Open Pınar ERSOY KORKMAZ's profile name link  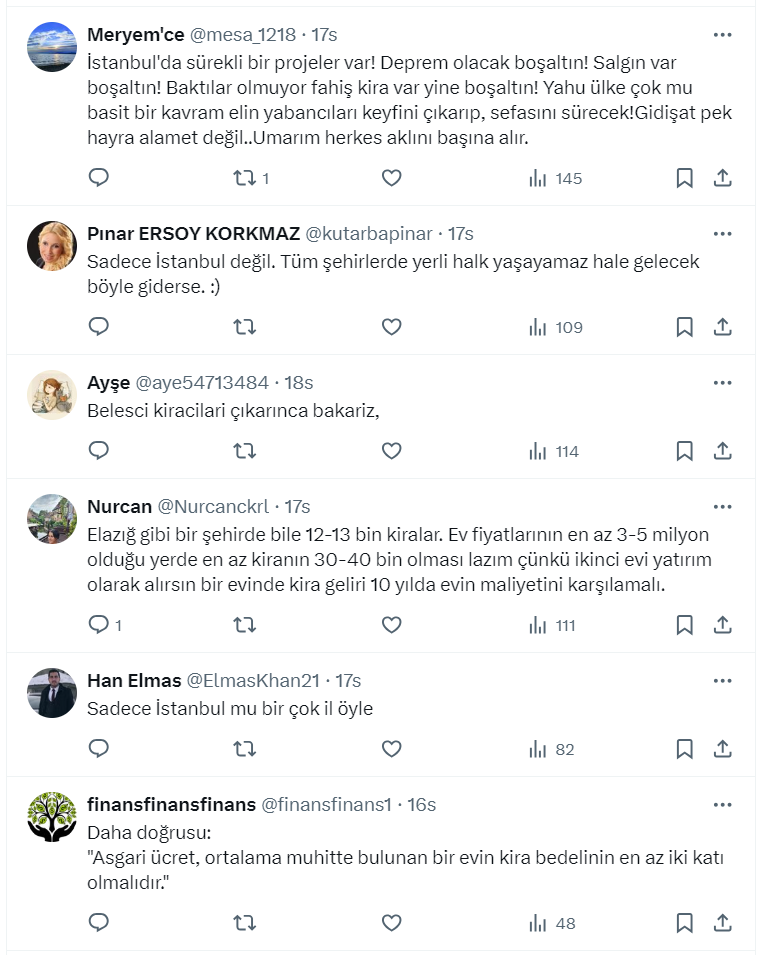click(193, 234)
